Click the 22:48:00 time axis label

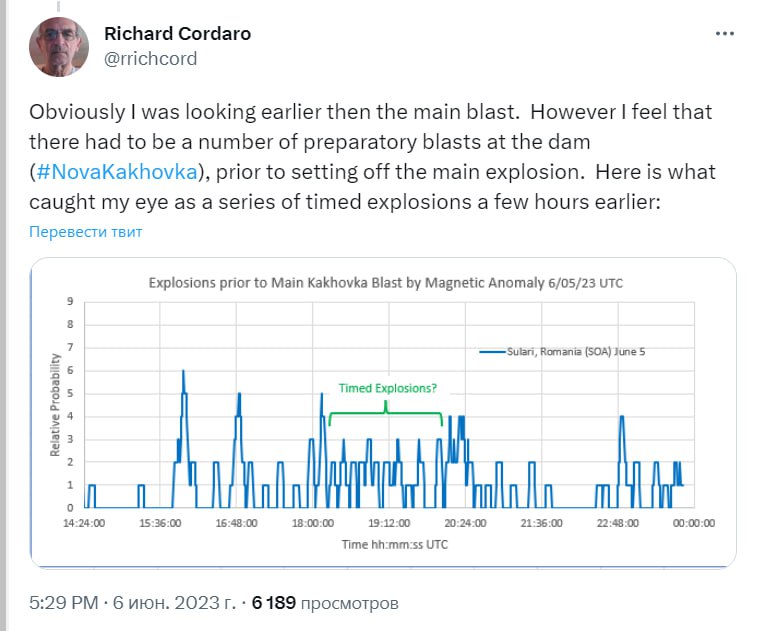(x=617, y=522)
